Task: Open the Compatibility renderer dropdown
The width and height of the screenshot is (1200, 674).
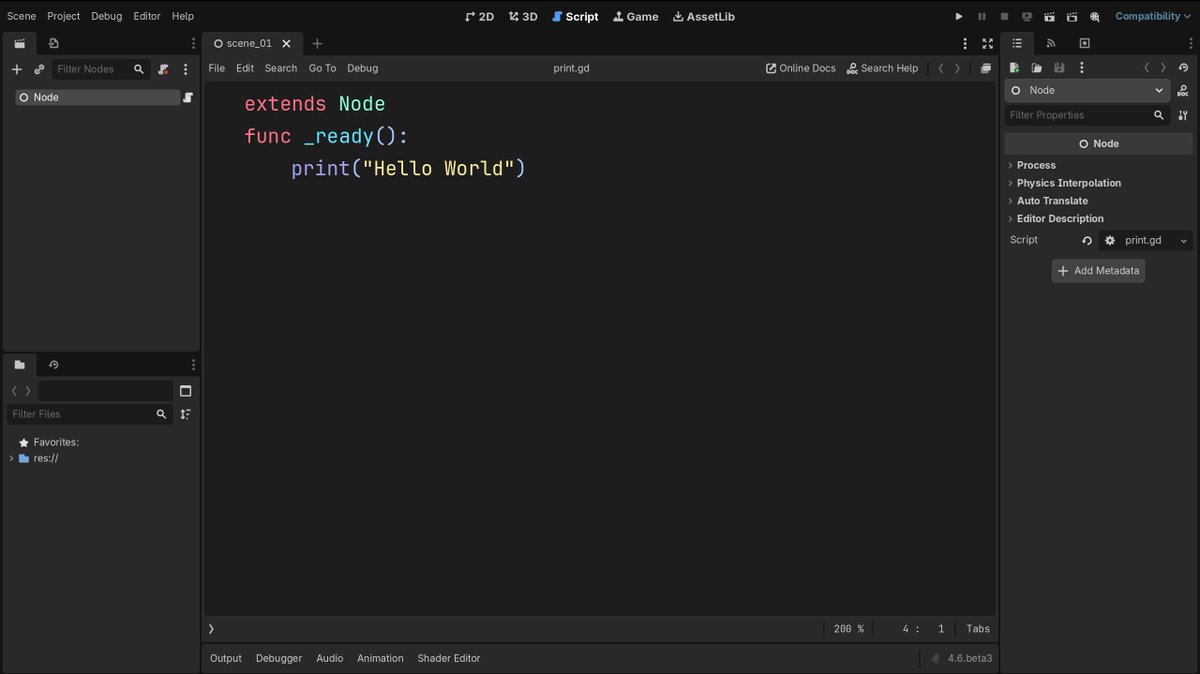Action: [1153, 16]
